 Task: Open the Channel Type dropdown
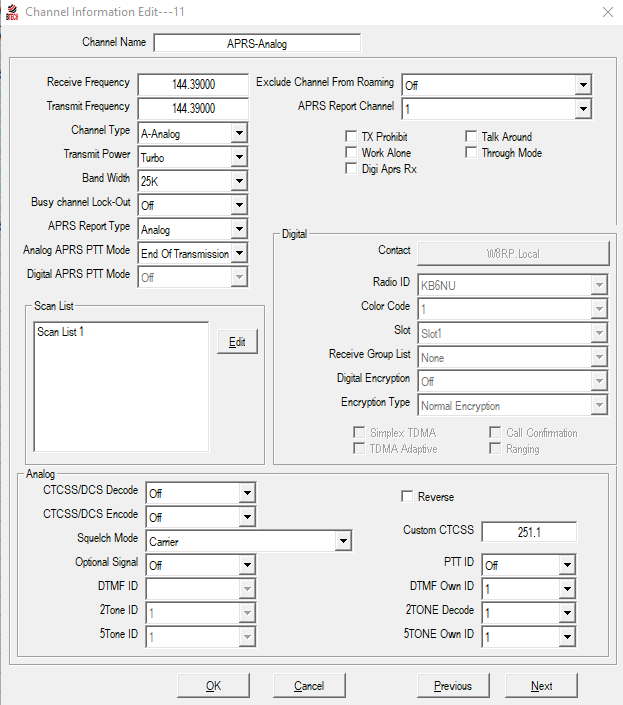[239, 133]
